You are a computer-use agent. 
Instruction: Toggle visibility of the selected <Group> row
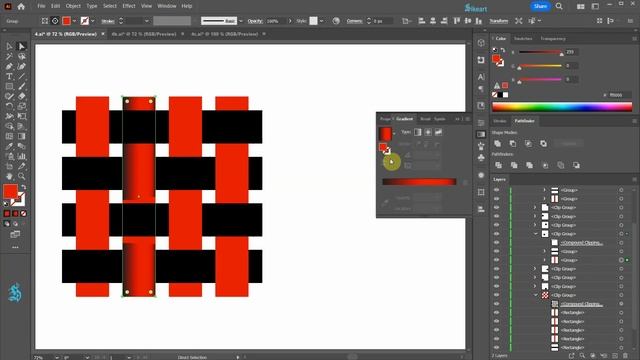pos(496,260)
